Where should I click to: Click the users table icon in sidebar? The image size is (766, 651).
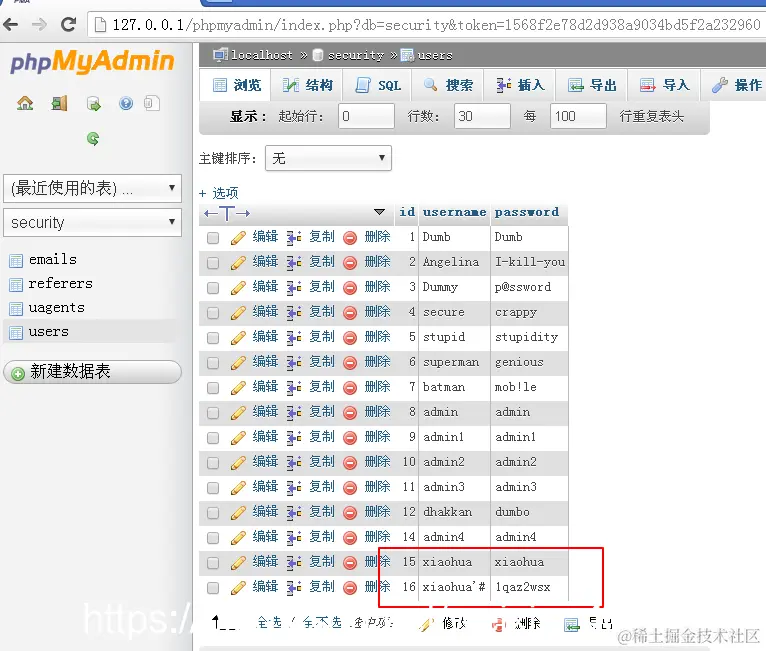16,333
